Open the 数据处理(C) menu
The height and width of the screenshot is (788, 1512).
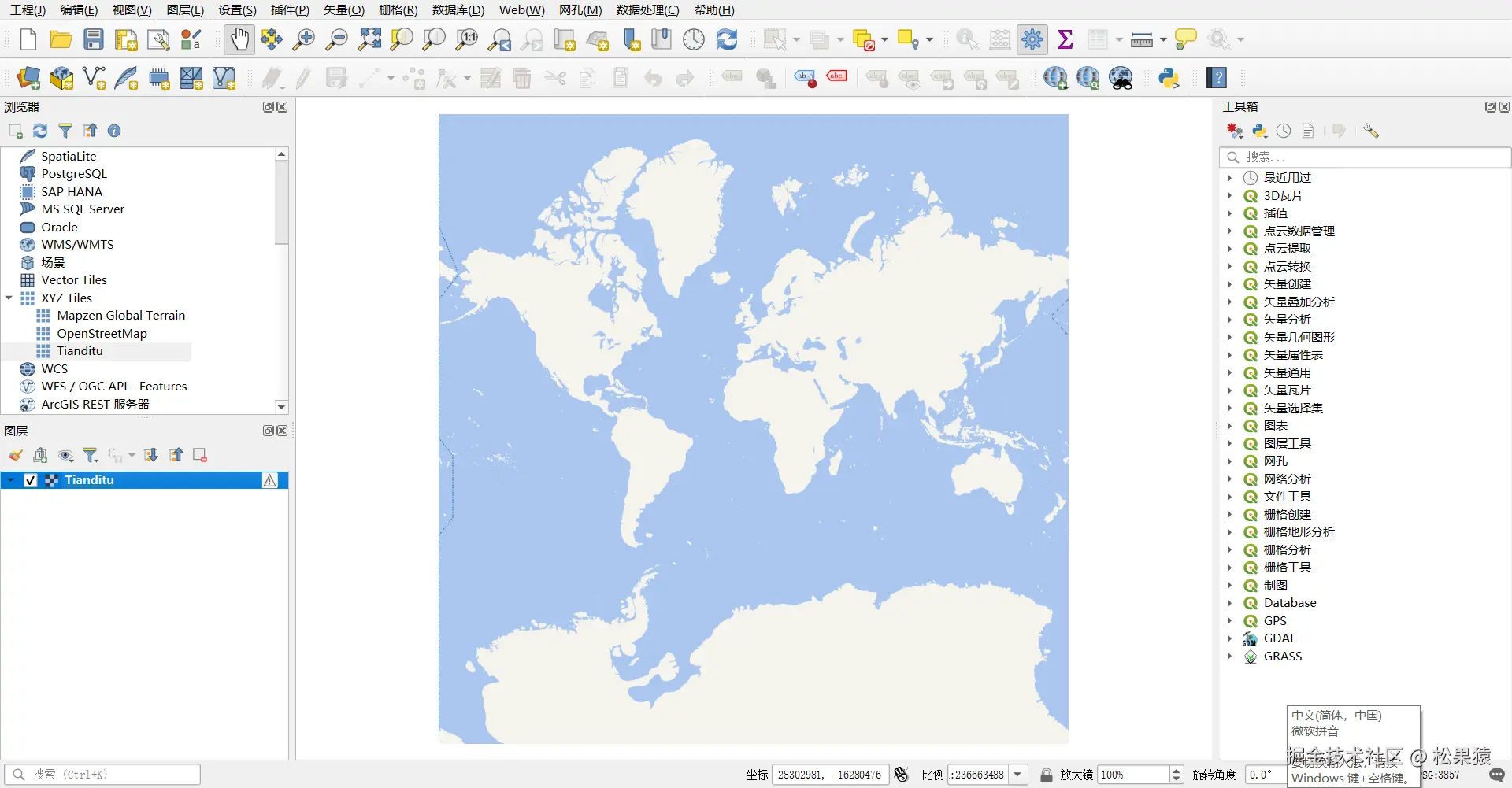click(647, 10)
